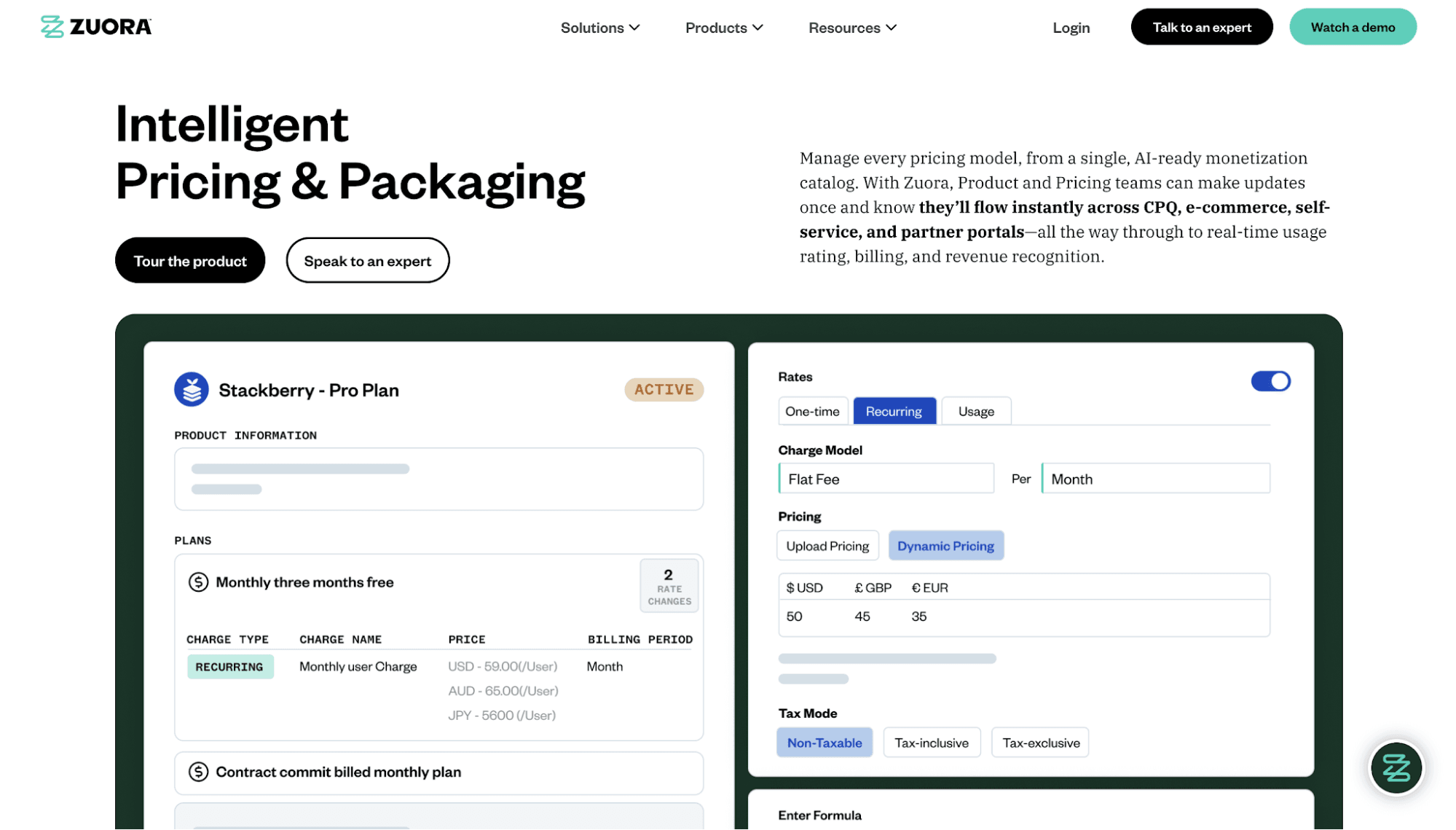This screenshot has height=830, width=1456.
Task: Select the Tax-exclusive tax mode
Action: click(1041, 743)
